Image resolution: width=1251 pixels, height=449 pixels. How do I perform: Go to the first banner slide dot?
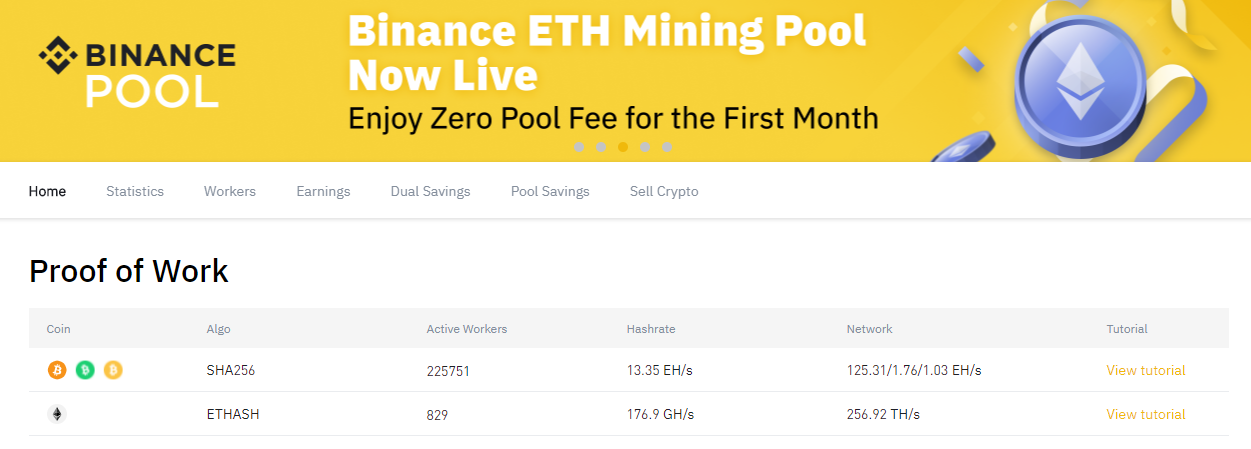pyautogui.click(x=579, y=147)
